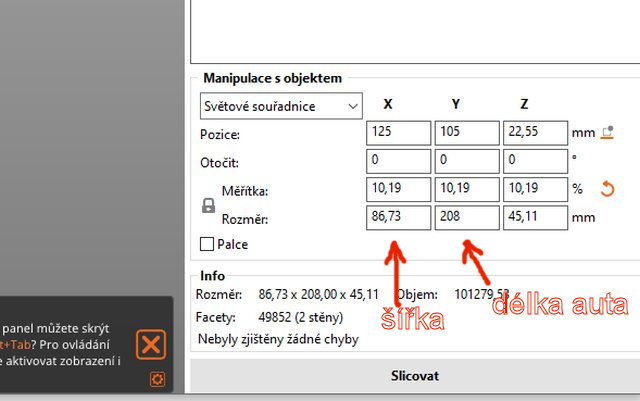Viewport: 640px width, 401px height.
Task: Close the notification with the orange X
Action: [x=151, y=345]
